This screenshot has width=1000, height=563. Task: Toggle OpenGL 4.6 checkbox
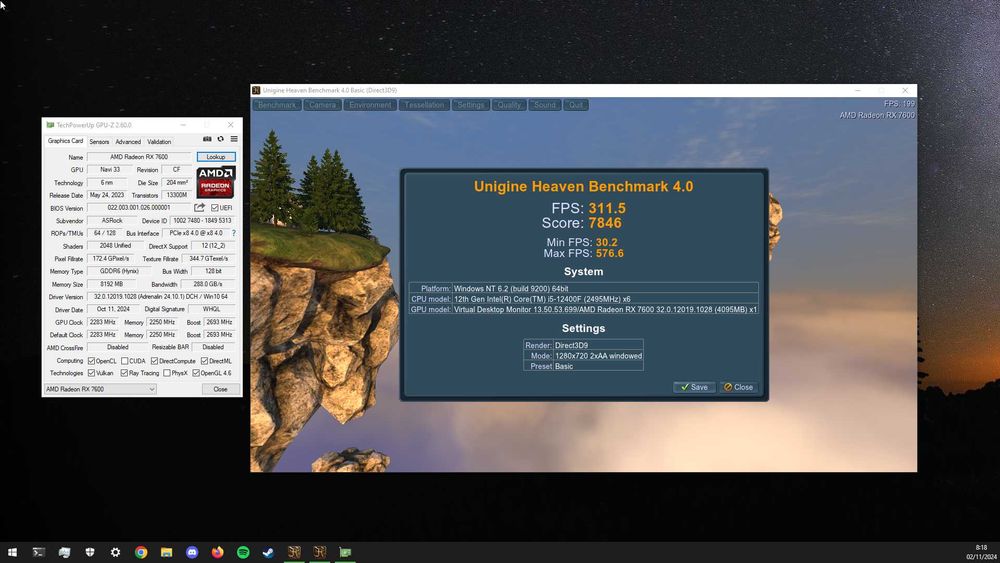[x=196, y=373]
